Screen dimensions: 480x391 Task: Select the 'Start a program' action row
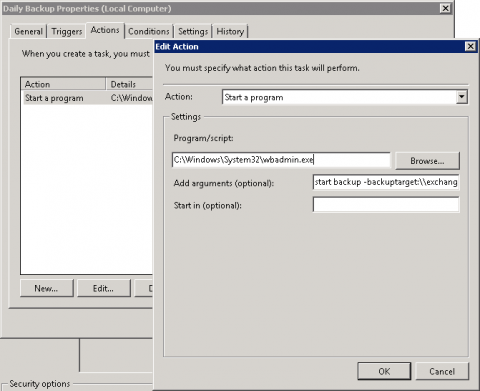[x=87, y=98]
